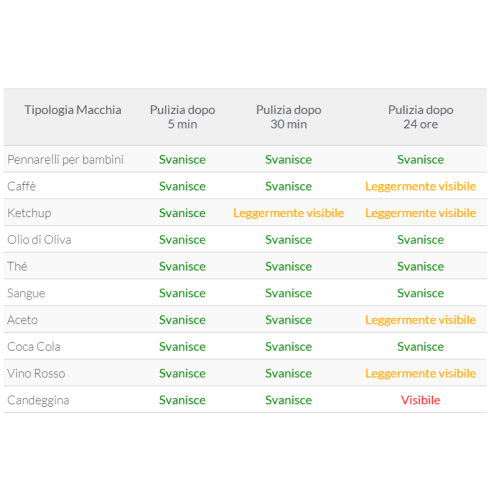This screenshot has height=500, width=500.
Task: Select the Pulizia dopo 24 ore header
Action: [420, 117]
